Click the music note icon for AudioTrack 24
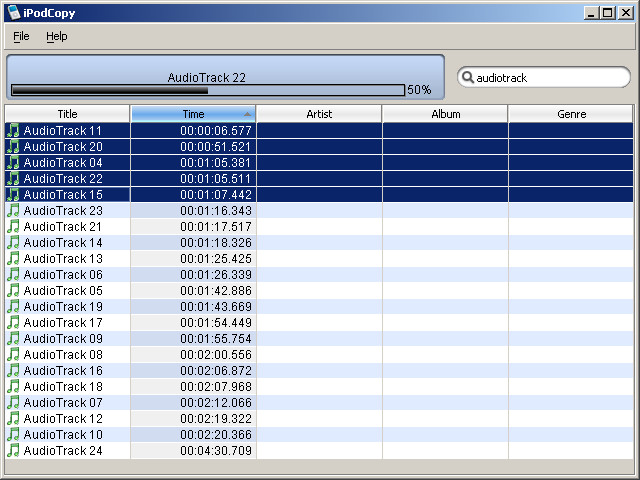 pos(13,450)
